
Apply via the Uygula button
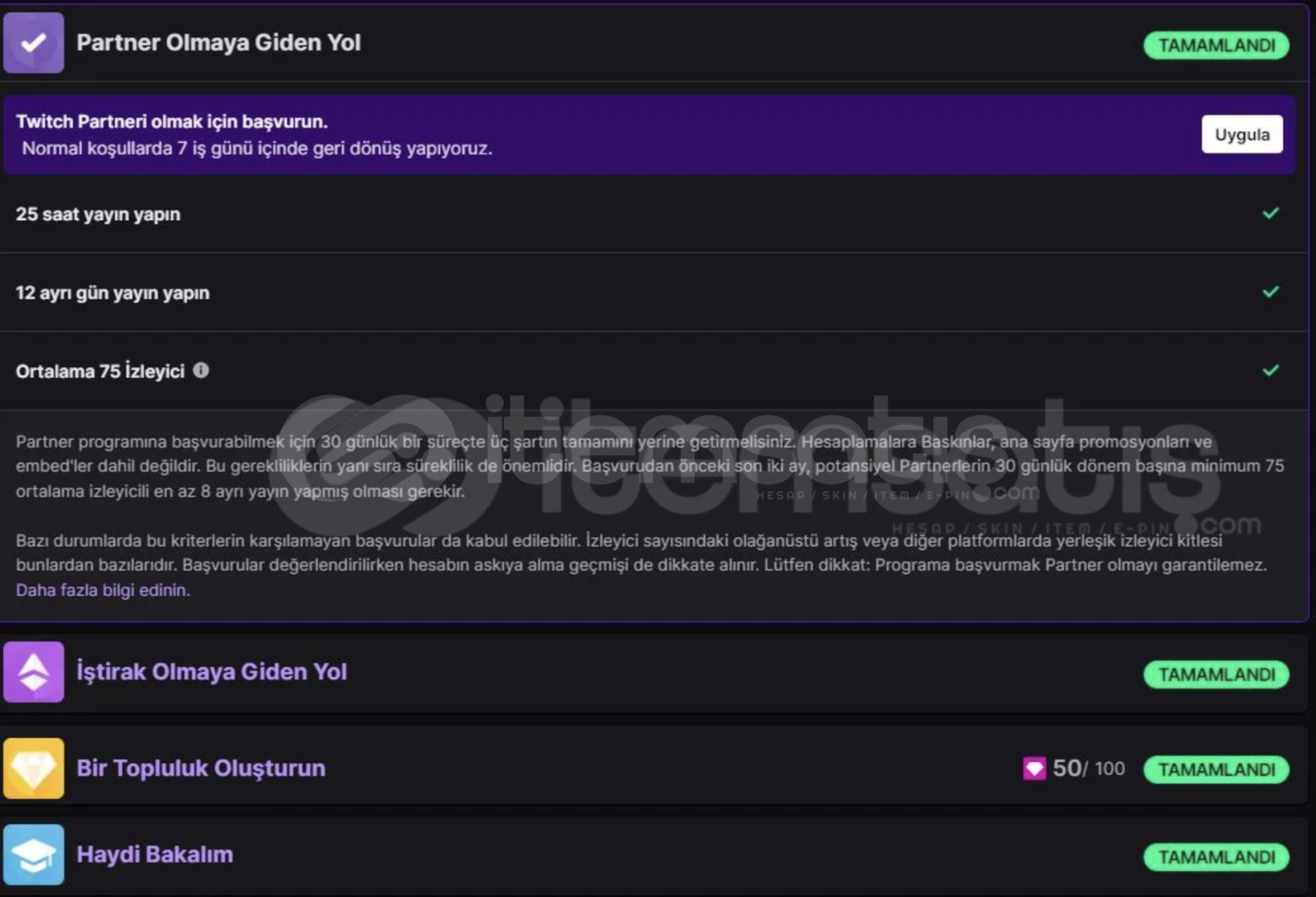[x=1242, y=135]
